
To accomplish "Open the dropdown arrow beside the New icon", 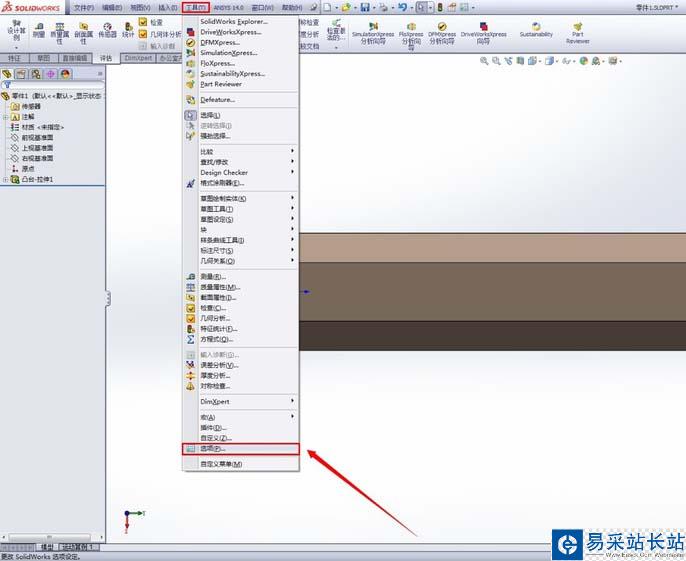I will (336, 8).
